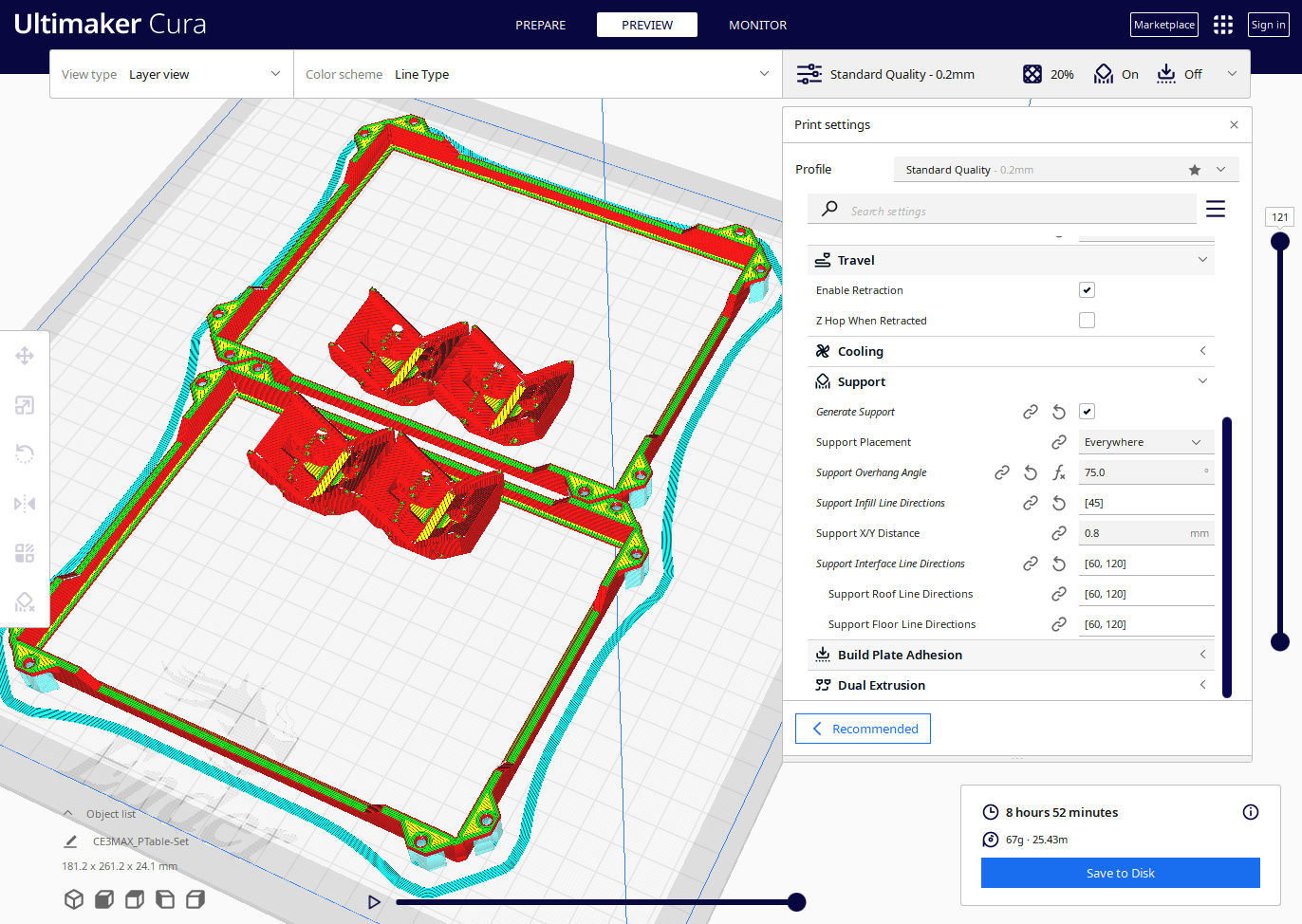The height and width of the screenshot is (924, 1302).
Task: Switch to 3D perspective view cube icon
Action: tap(74, 899)
